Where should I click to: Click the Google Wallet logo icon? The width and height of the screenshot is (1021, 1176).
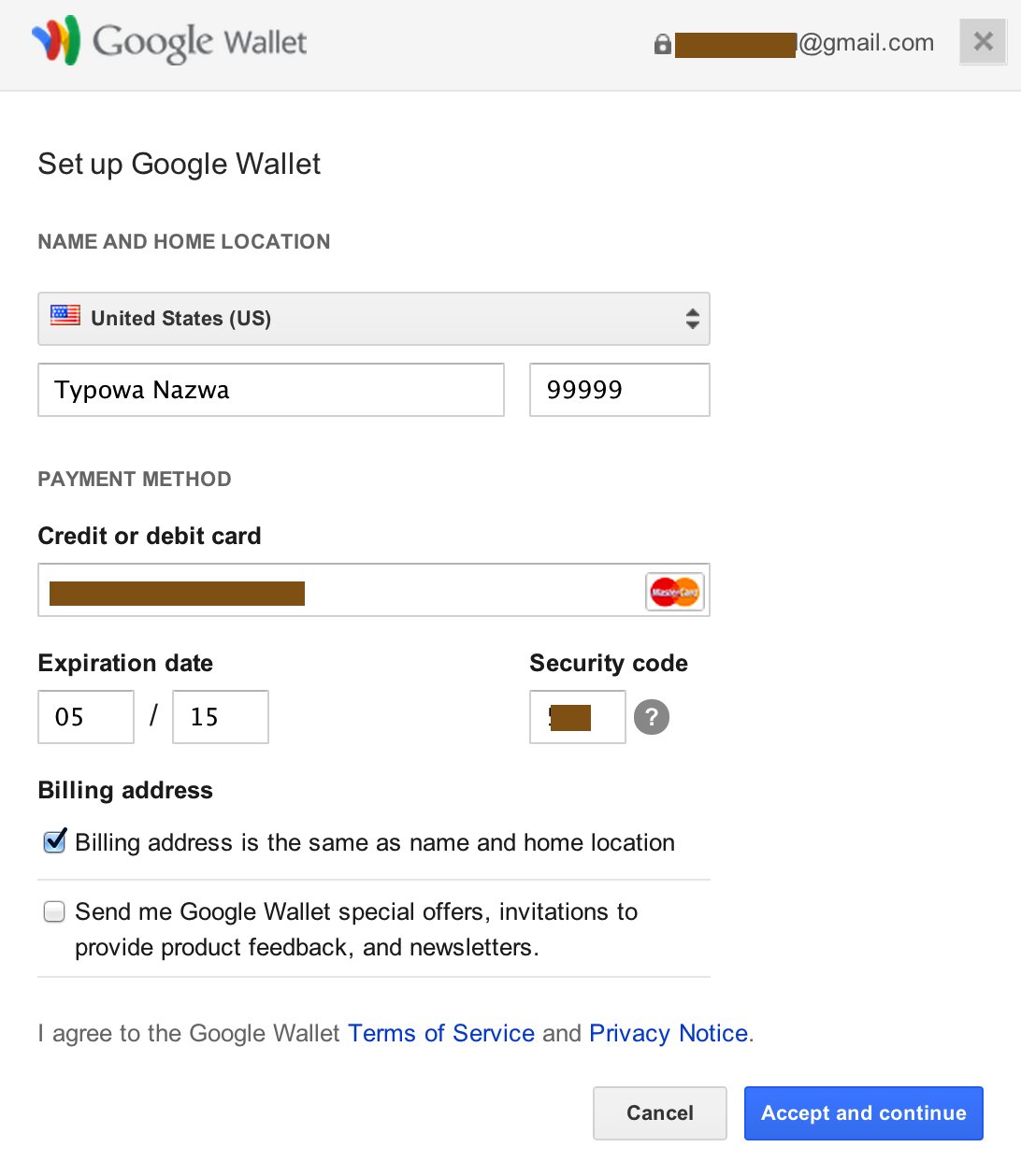coord(56,40)
